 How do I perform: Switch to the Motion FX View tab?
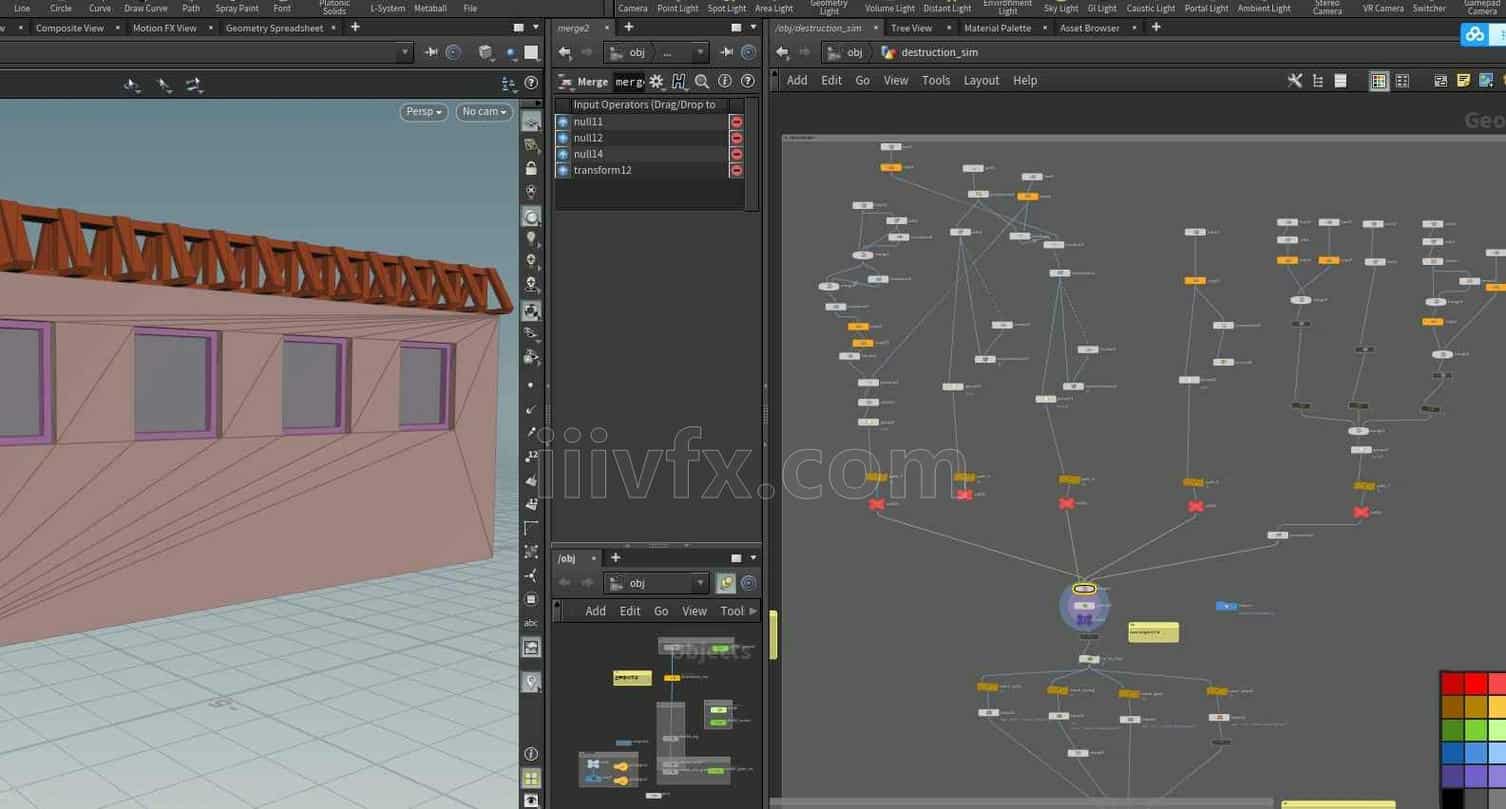click(165, 28)
